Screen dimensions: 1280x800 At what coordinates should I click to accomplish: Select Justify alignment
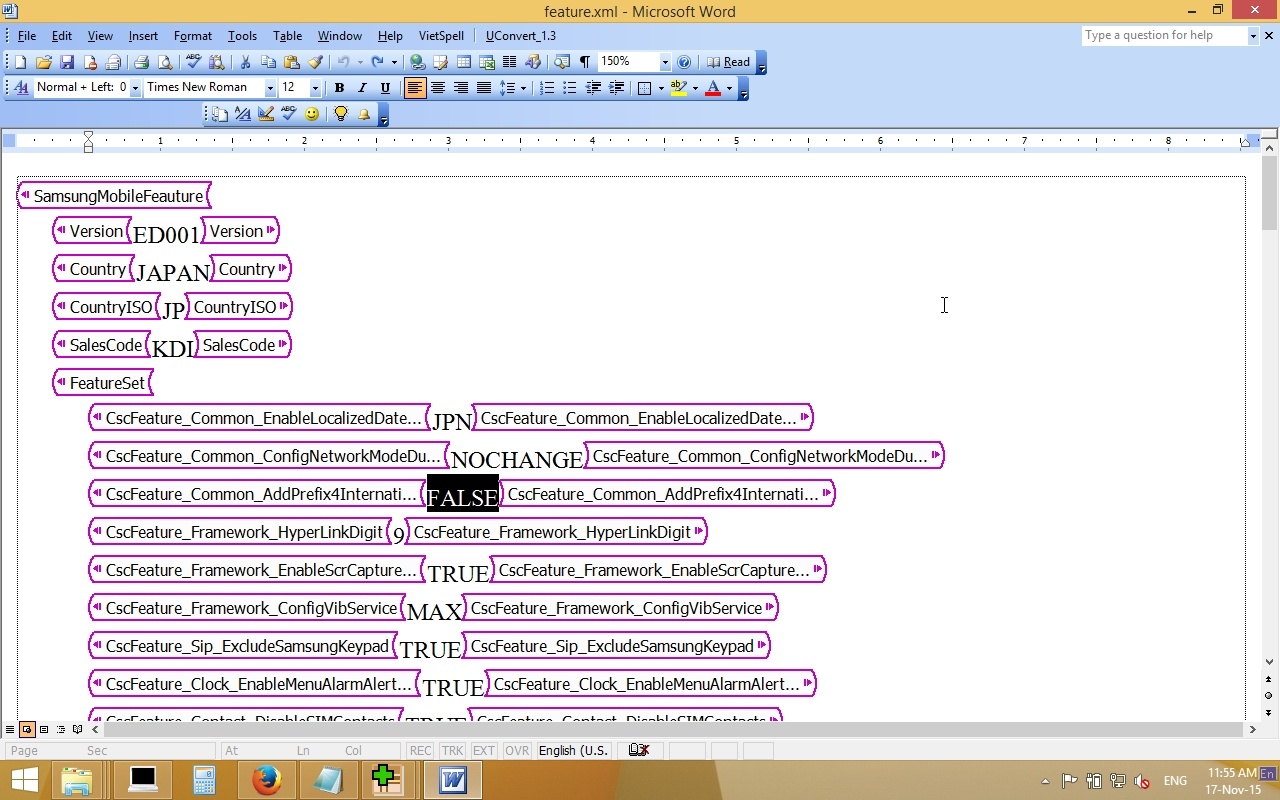(x=483, y=88)
